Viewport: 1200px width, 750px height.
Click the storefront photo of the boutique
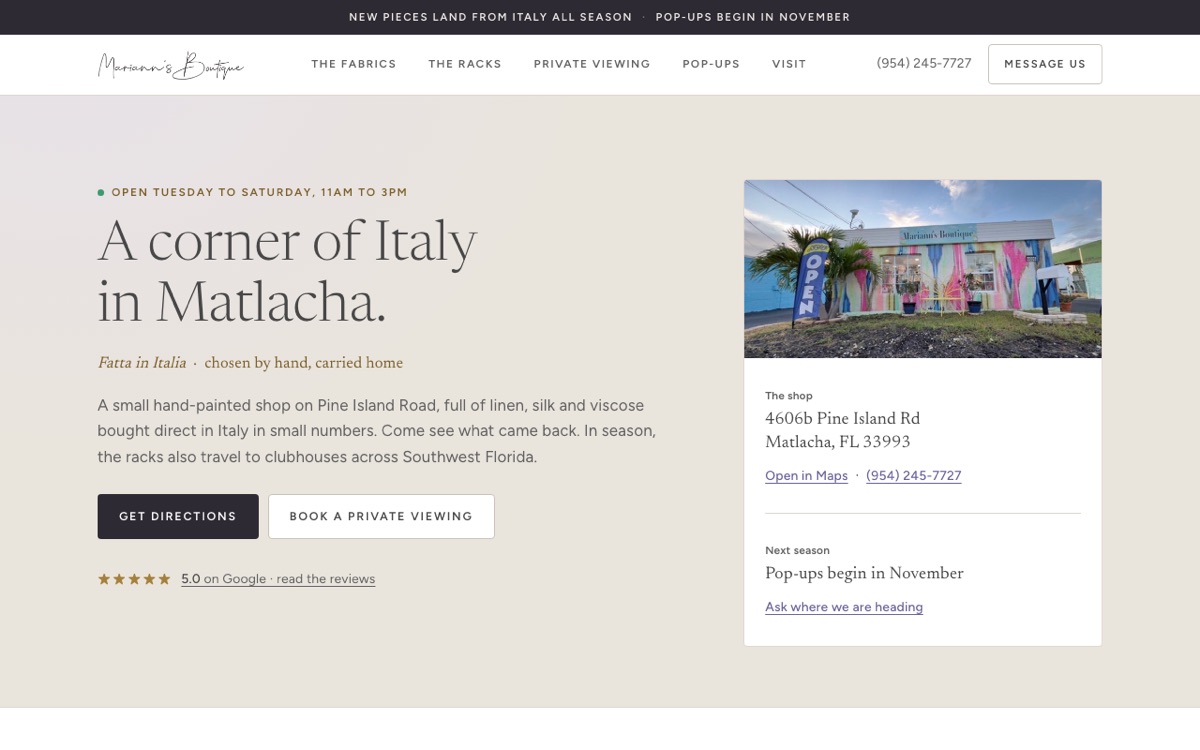pyautogui.click(x=923, y=269)
